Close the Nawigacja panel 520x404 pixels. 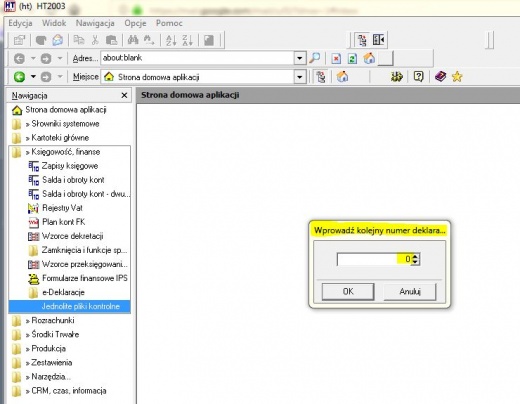pyautogui.click(x=124, y=96)
